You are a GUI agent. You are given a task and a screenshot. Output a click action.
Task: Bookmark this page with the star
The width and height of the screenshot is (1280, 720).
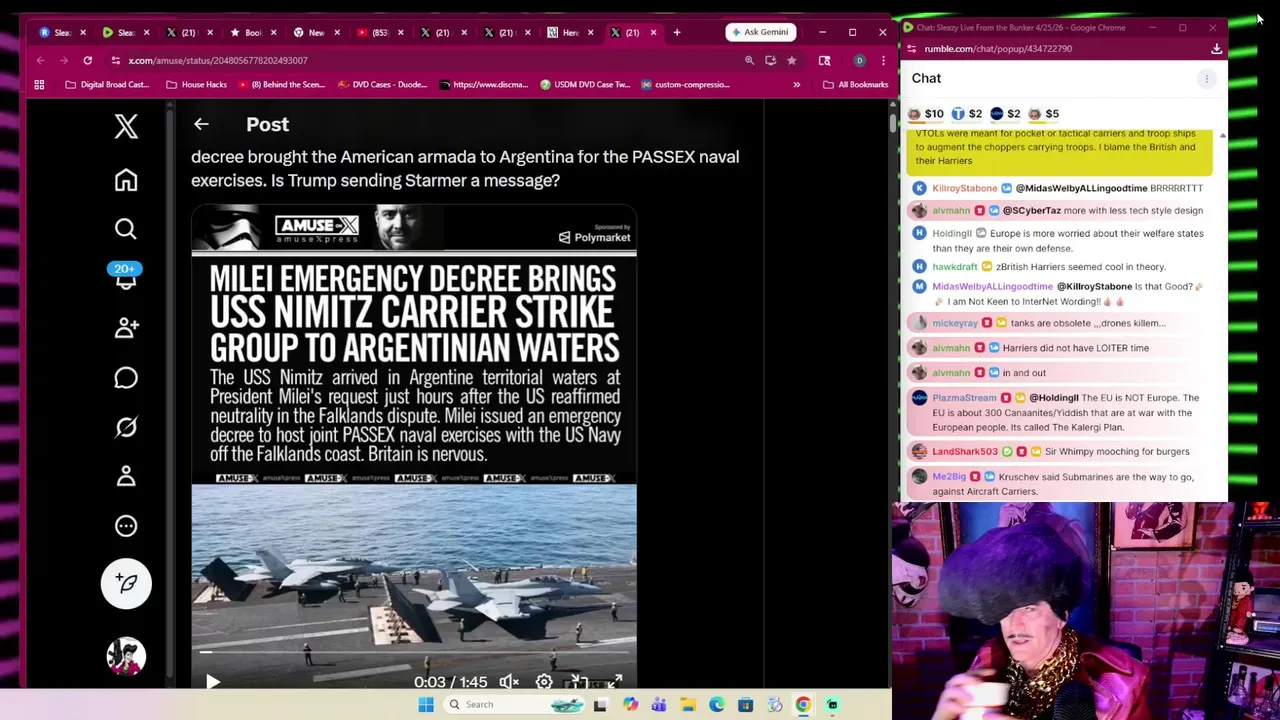pos(791,60)
